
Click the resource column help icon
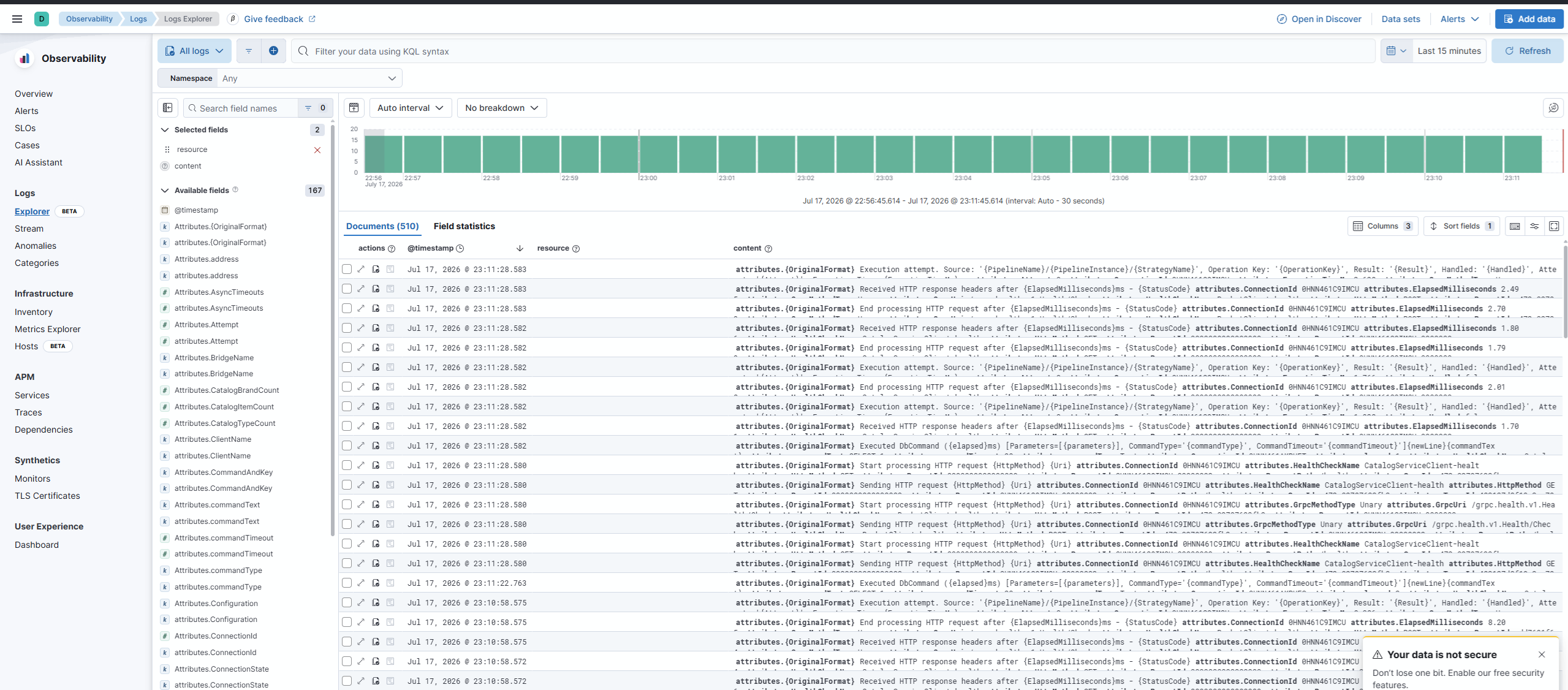coord(576,249)
